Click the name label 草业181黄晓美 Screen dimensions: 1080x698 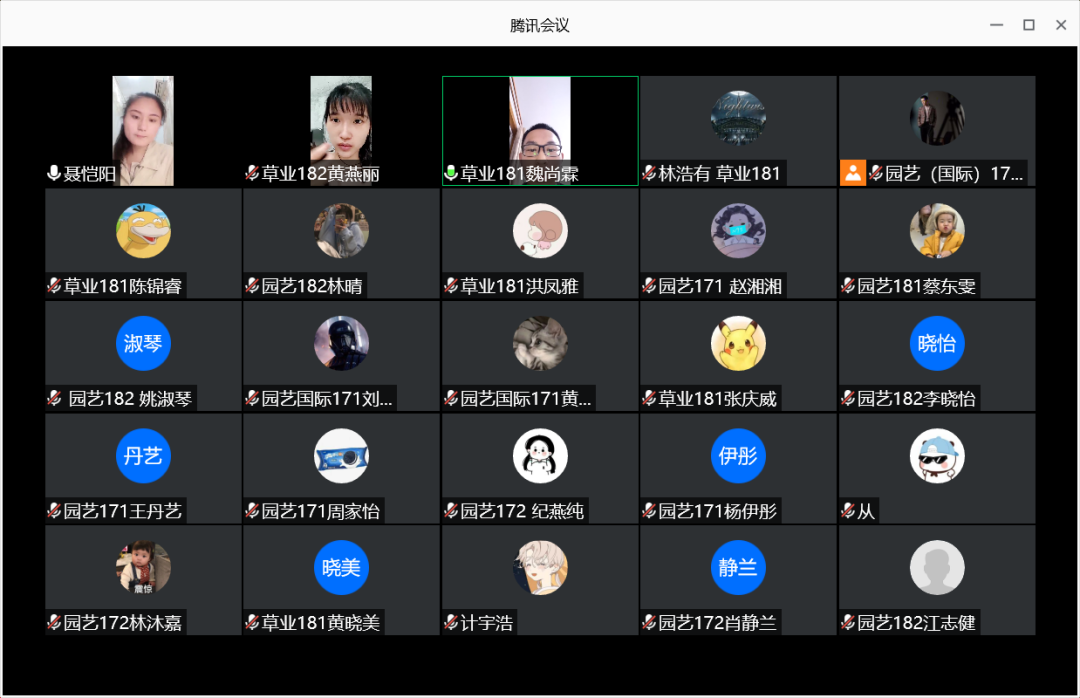(x=320, y=624)
